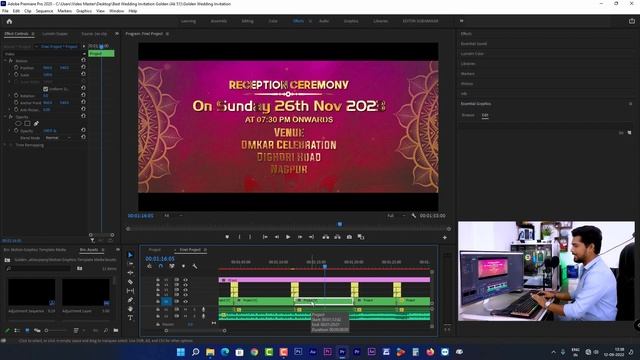
Task: Click Go to In point button
Action: [x=265, y=237]
